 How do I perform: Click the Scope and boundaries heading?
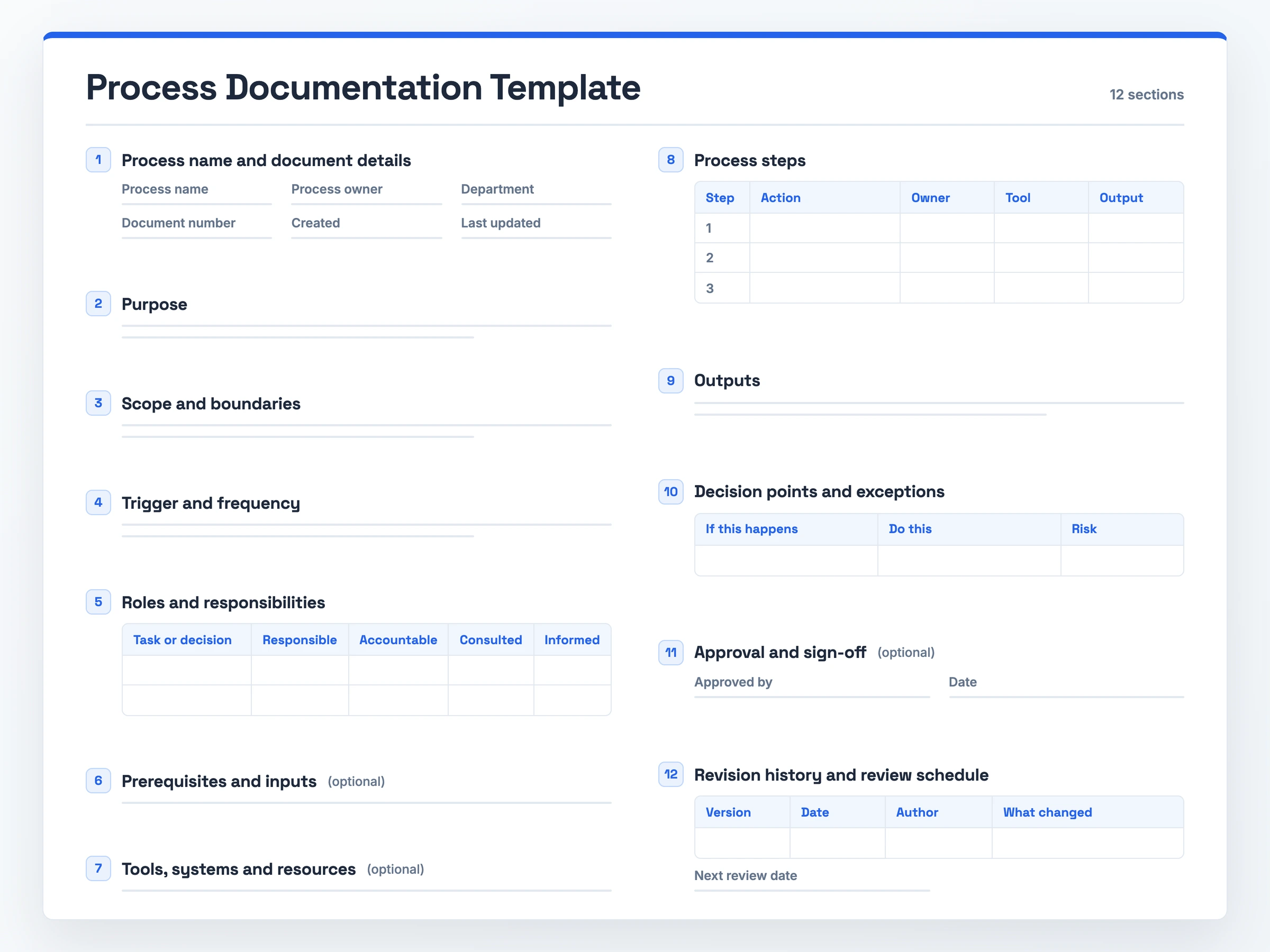(x=211, y=404)
